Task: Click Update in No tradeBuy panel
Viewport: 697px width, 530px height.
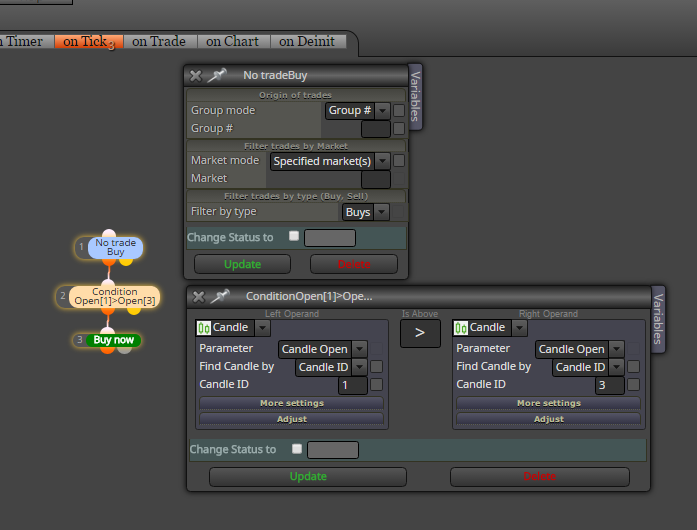Action: coord(242,264)
